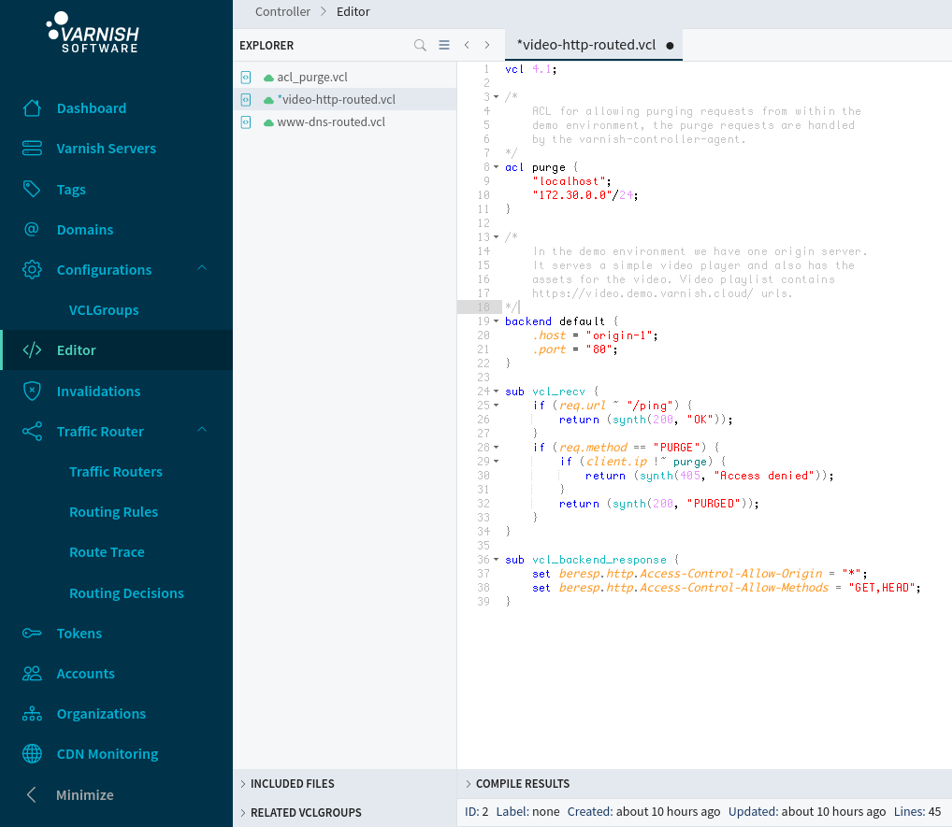Open CDN Monitoring in sidebar
The height and width of the screenshot is (827, 952).
[x=107, y=754]
